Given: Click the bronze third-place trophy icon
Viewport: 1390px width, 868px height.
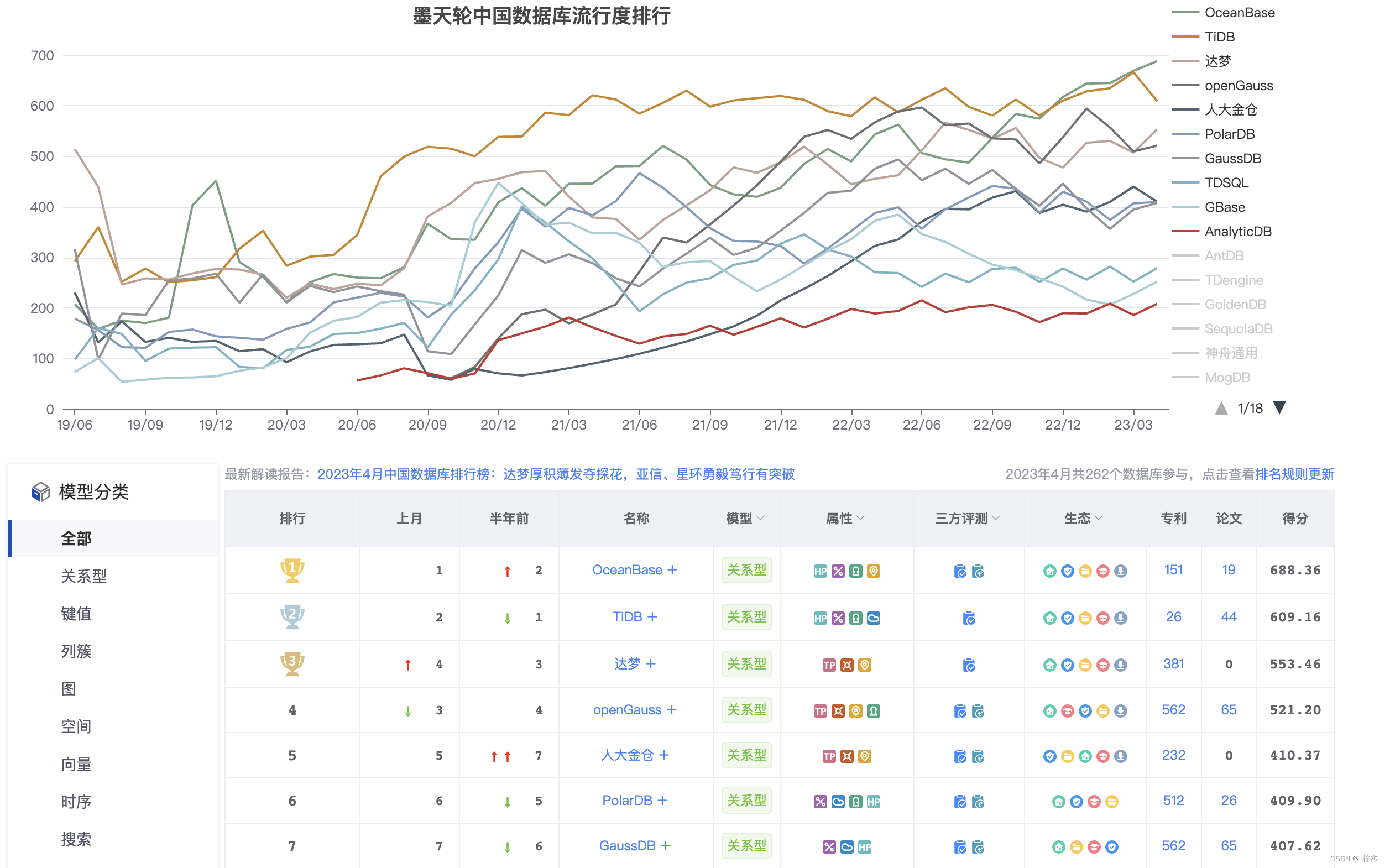Looking at the screenshot, I should [x=292, y=664].
